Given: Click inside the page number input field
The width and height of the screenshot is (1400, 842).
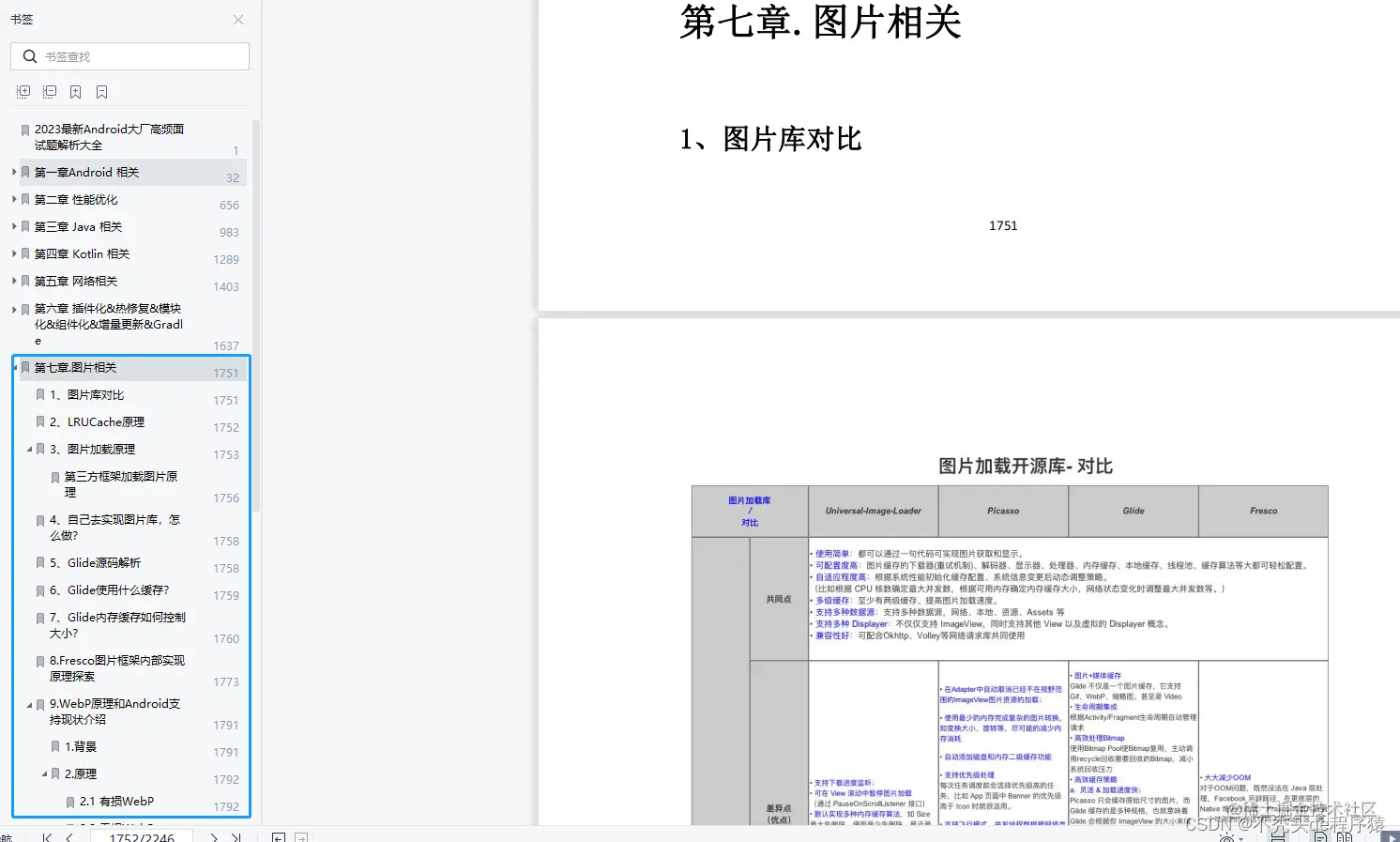Looking at the screenshot, I should point(142,835).
